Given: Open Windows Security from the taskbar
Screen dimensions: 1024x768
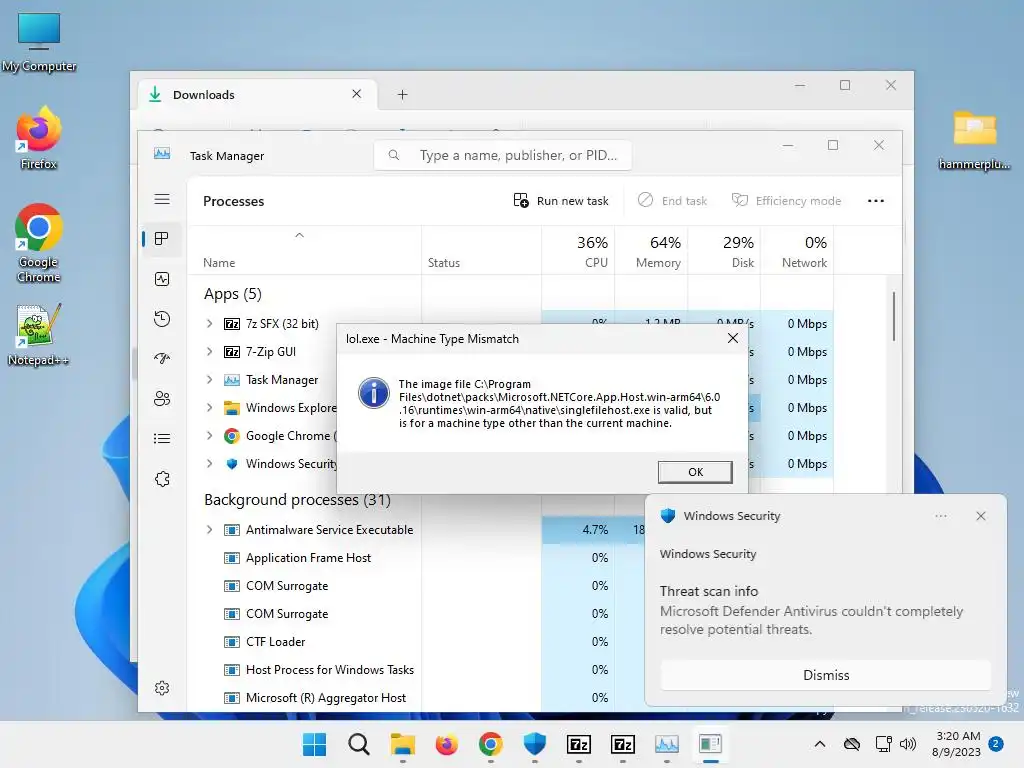Looking at the screenshot, I should tap(535, 744).
